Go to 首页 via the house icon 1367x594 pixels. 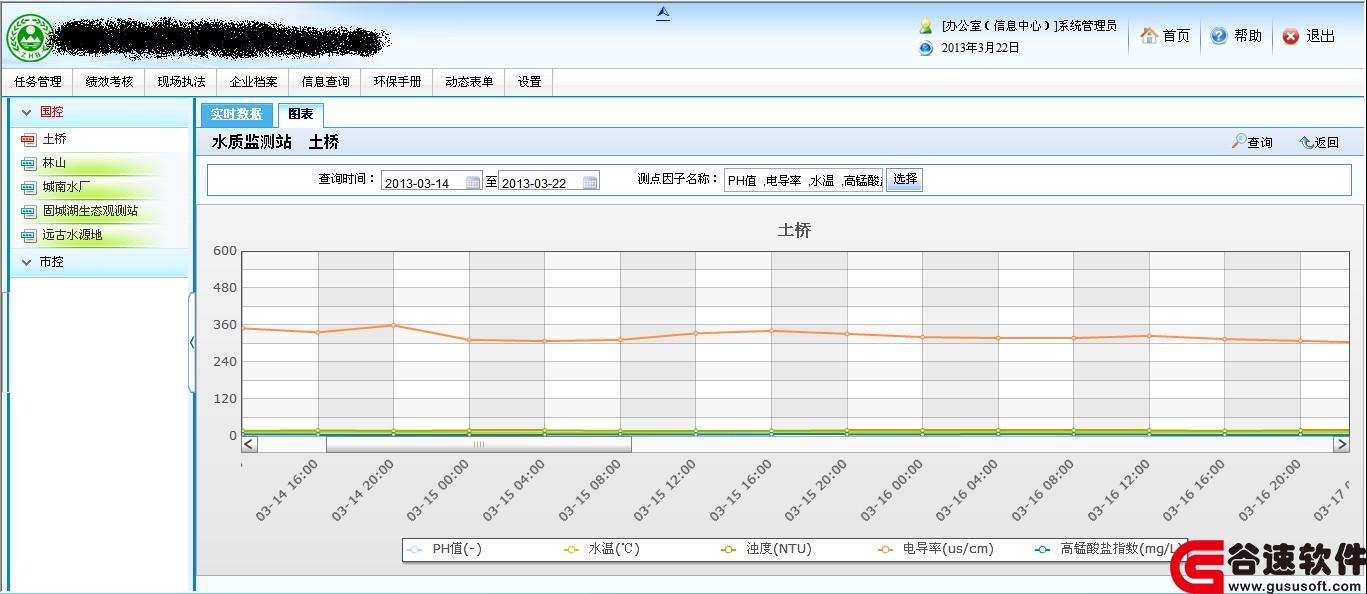1149,36
